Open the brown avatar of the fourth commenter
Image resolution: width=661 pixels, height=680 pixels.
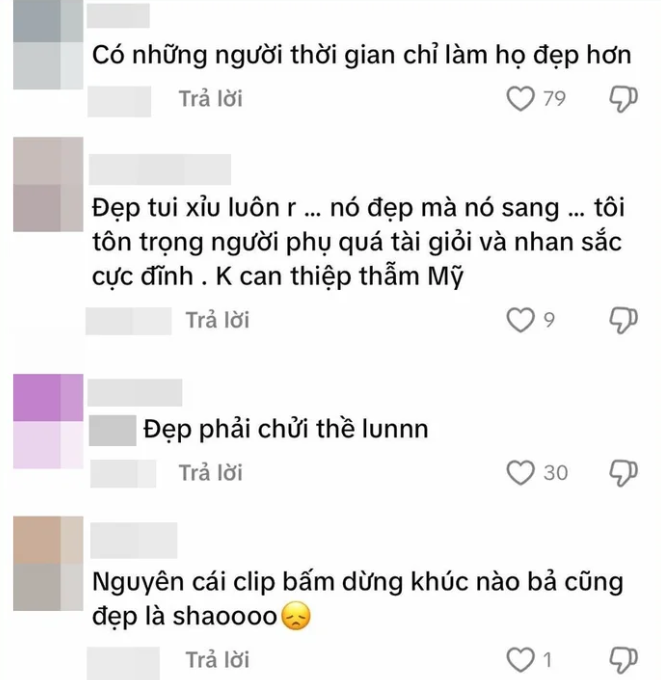click(48, 563)
